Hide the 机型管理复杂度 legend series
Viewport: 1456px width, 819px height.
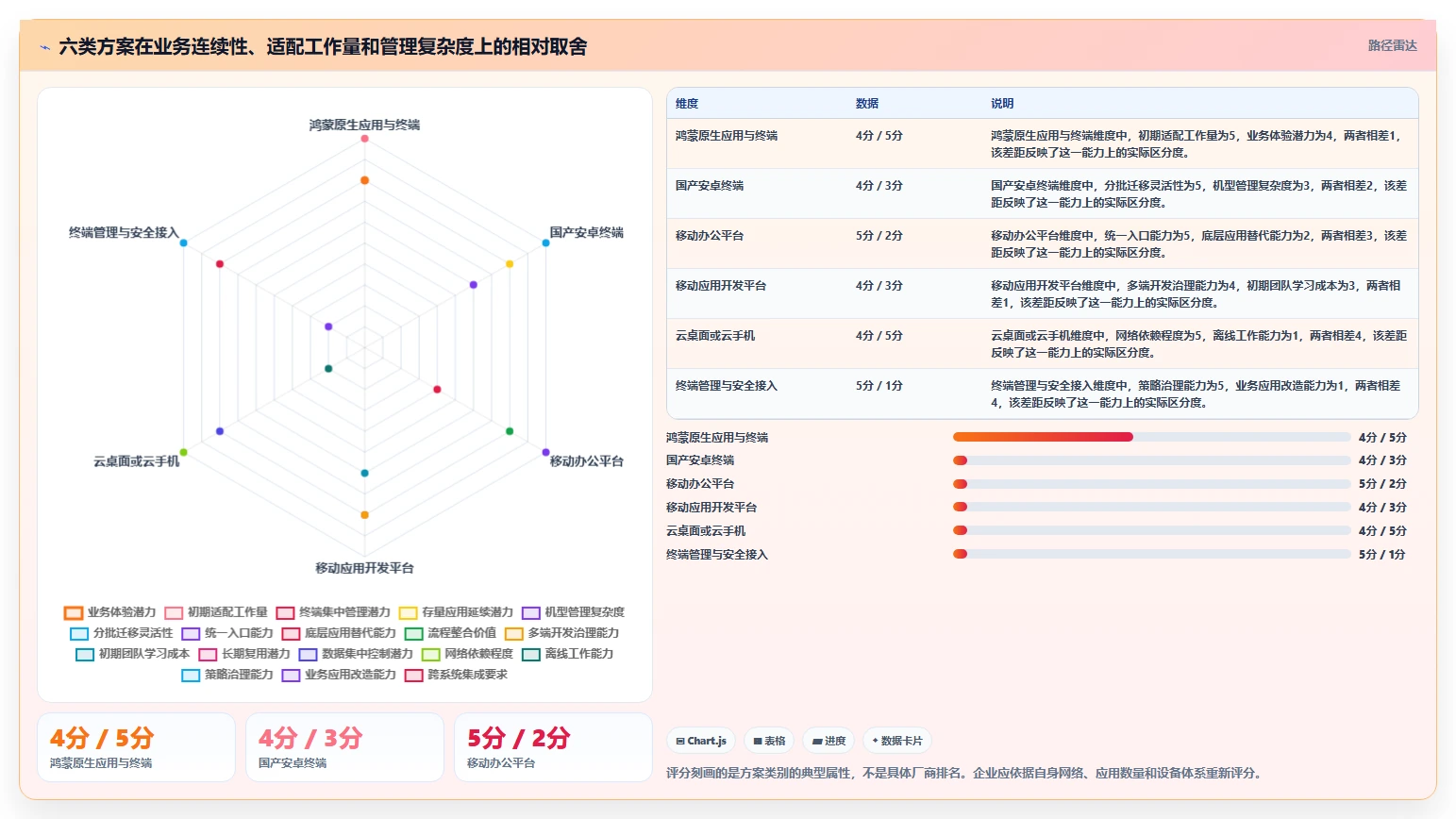point(573,612)
